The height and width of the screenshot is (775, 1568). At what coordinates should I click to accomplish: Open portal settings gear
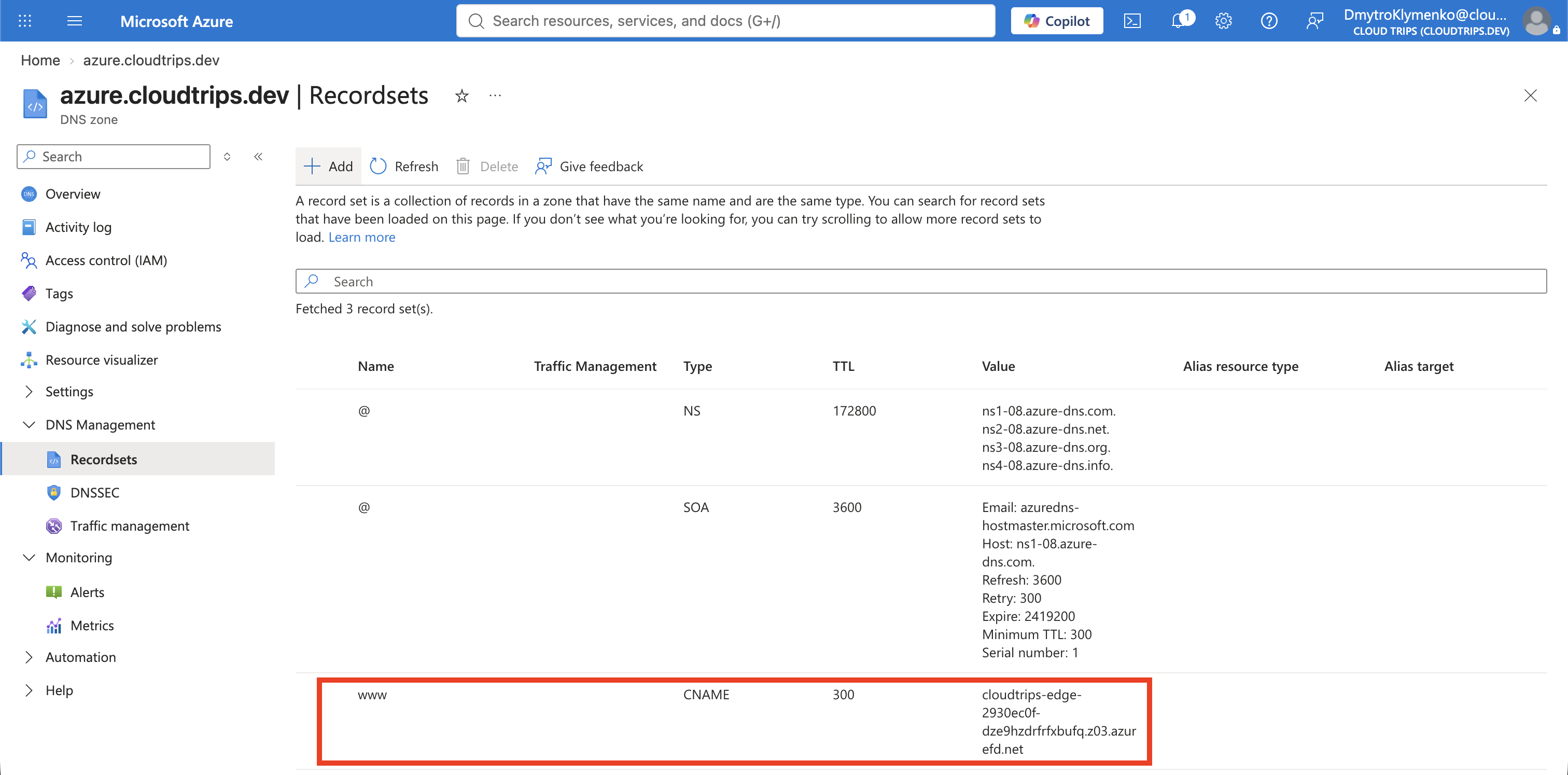click(1224, 21)
